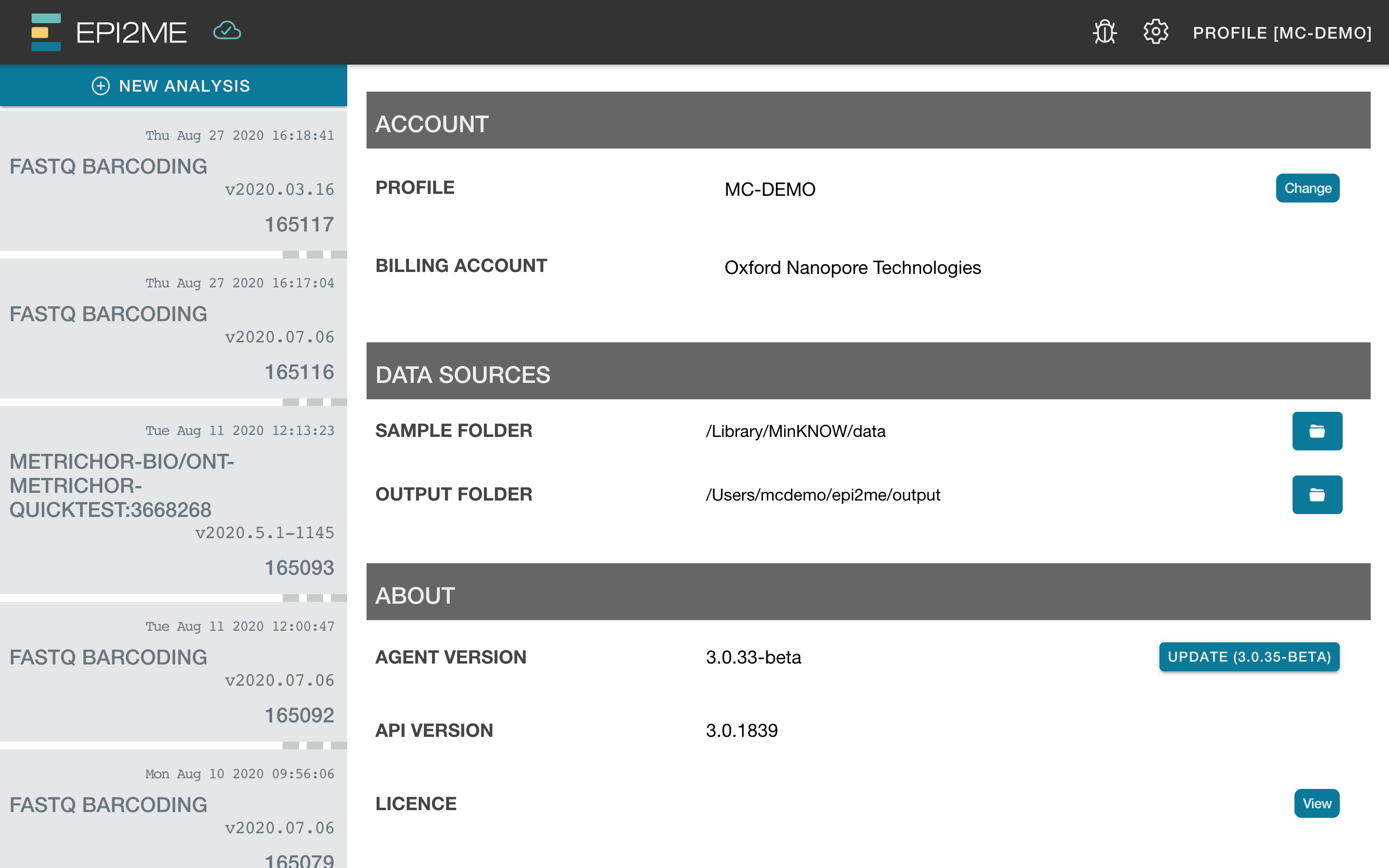Screen dimensions: 1389x868
Task: Open FASTQ BARCODING run 165092
Action: point(173,672)
